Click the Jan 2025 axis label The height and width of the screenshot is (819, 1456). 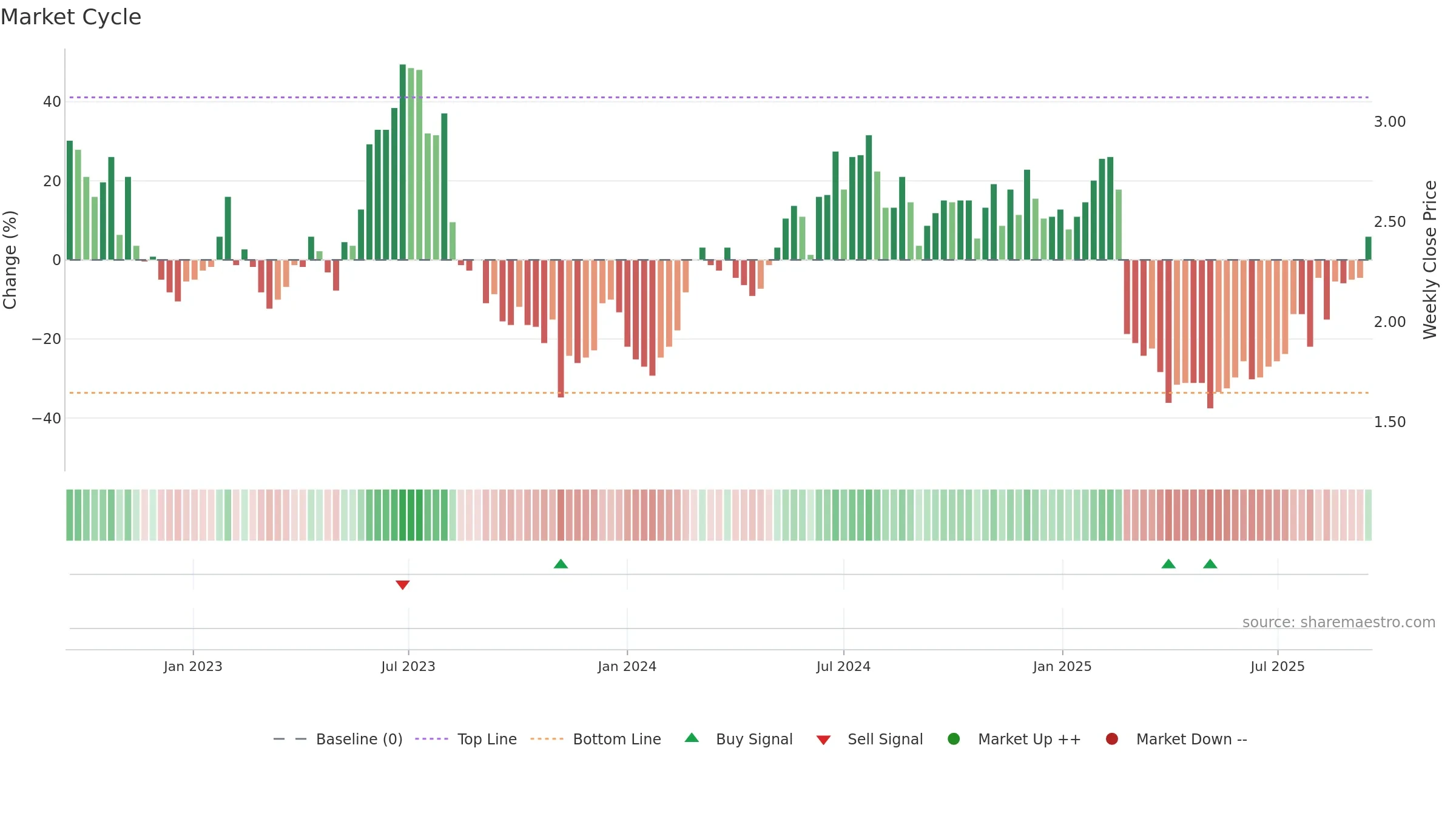[x=1062, y=667]
